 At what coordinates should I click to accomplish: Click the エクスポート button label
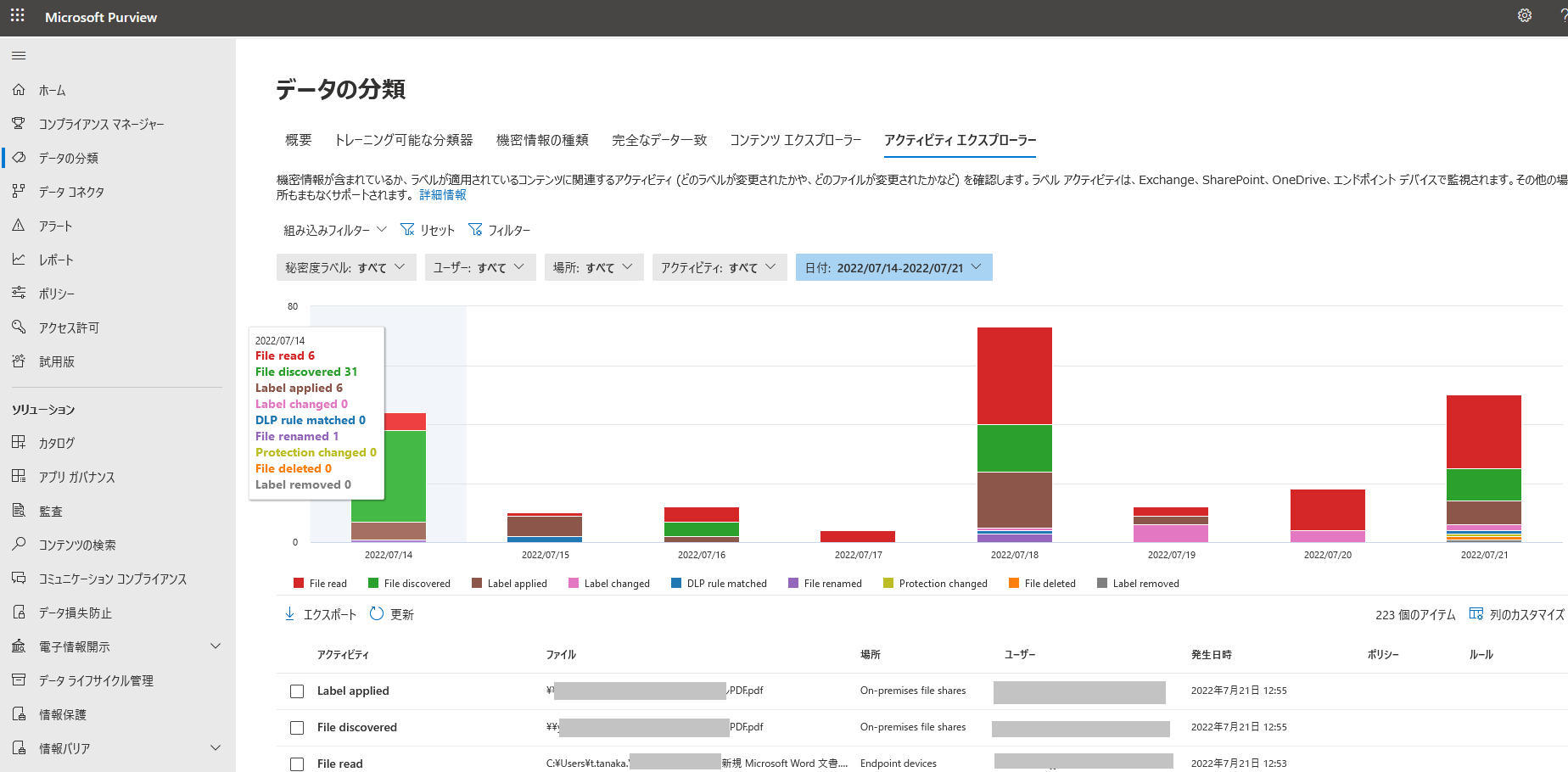[x=330, y=614]
